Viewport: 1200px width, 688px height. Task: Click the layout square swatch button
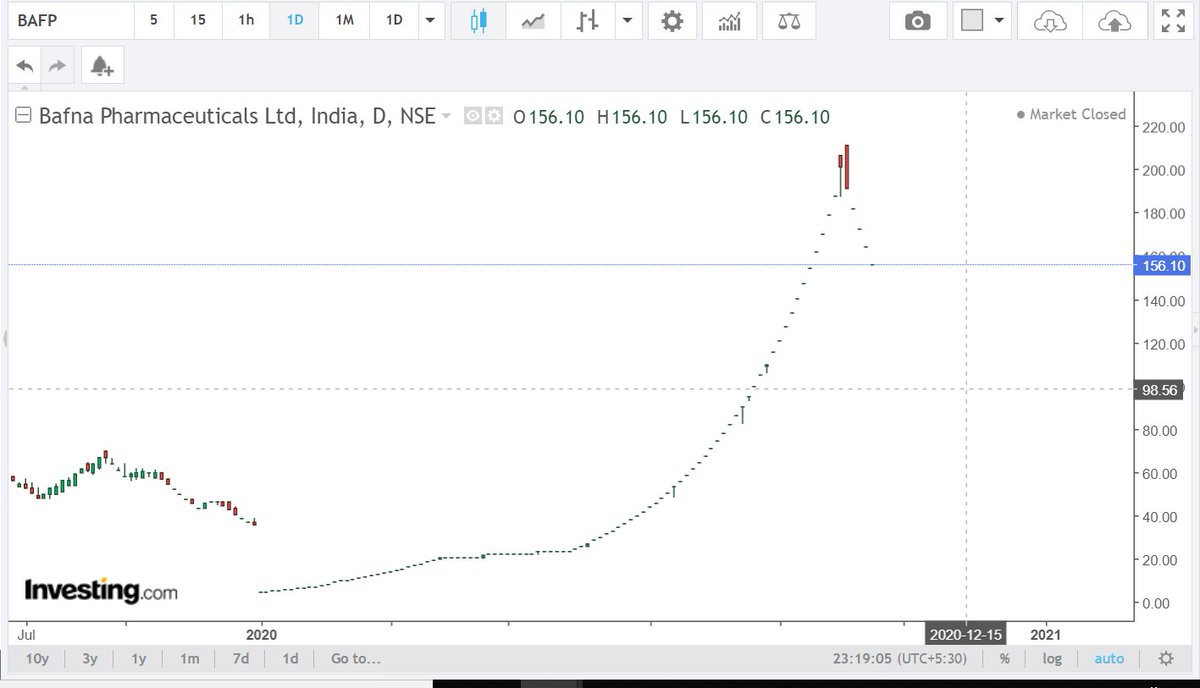coord(972,20)
